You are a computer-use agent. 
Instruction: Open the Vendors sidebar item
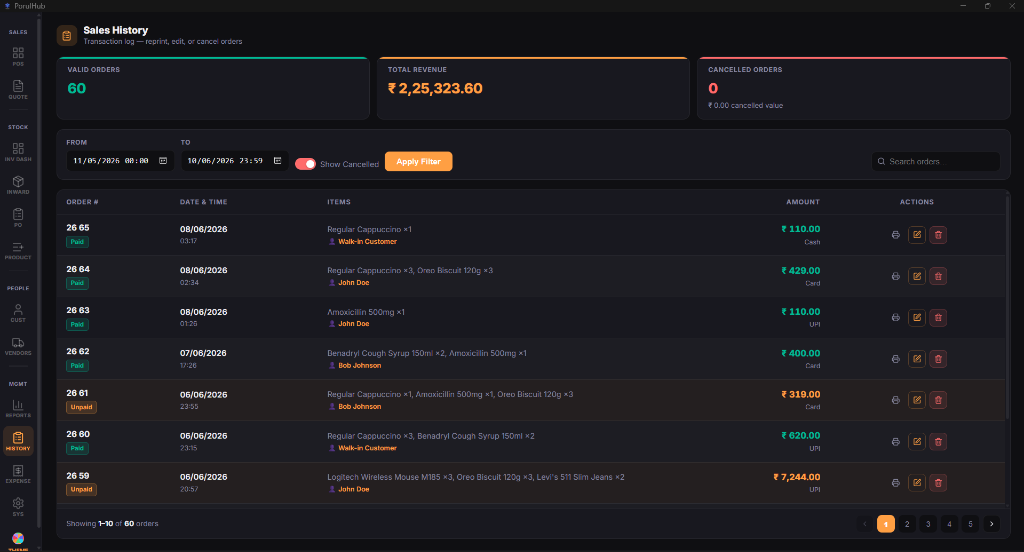point(18,346)
